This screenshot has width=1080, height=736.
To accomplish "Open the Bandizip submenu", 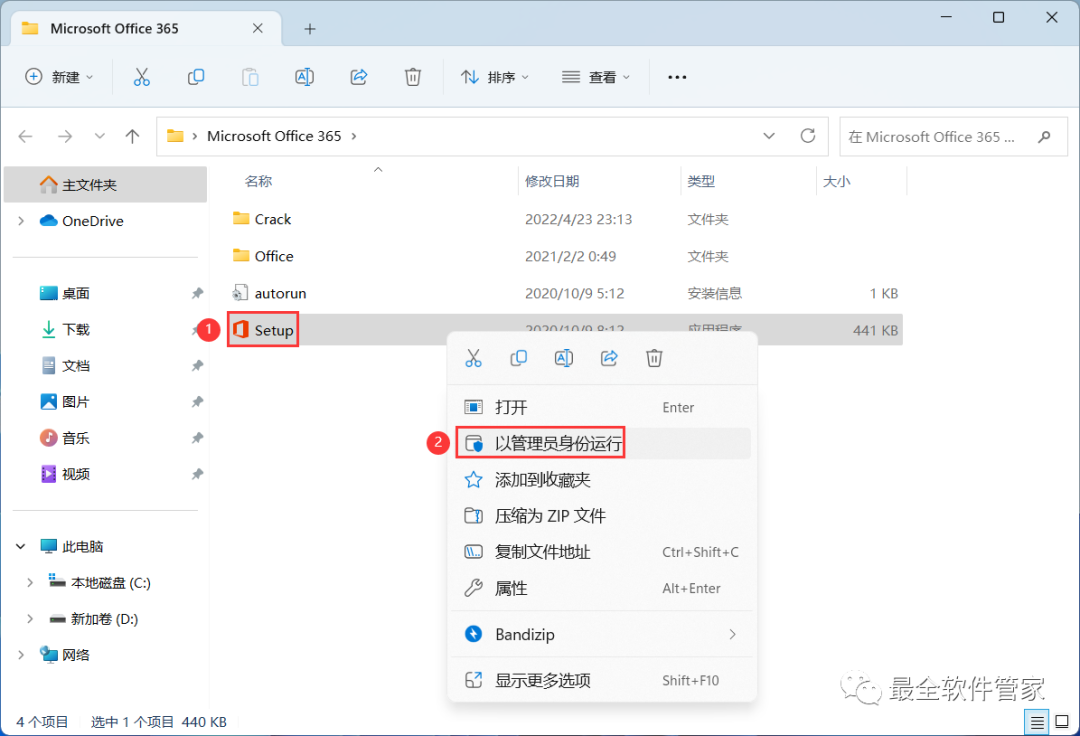I will [x=601, y=634].
